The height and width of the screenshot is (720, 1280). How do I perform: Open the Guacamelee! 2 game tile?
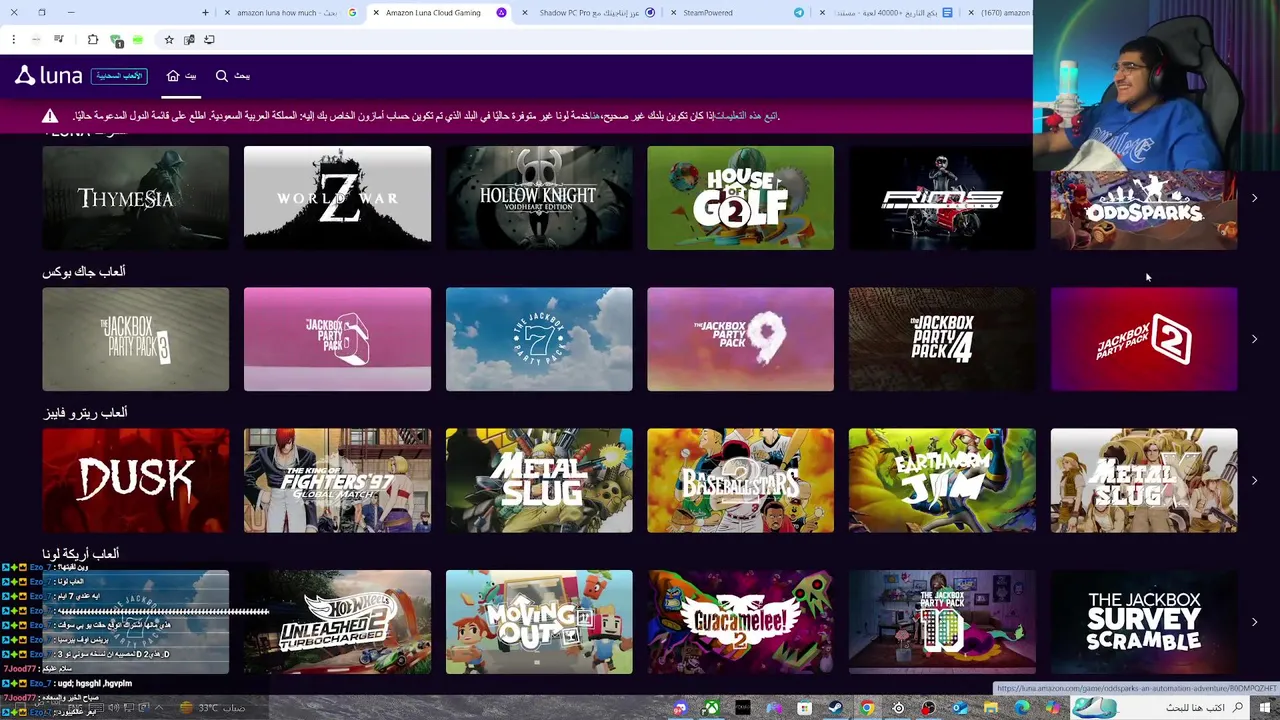pyautogui.click(x=740, y=621)
